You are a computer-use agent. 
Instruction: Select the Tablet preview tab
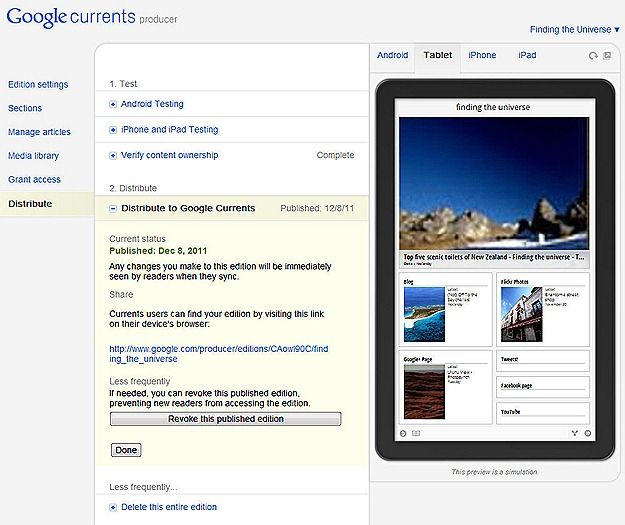pos(438,55)
